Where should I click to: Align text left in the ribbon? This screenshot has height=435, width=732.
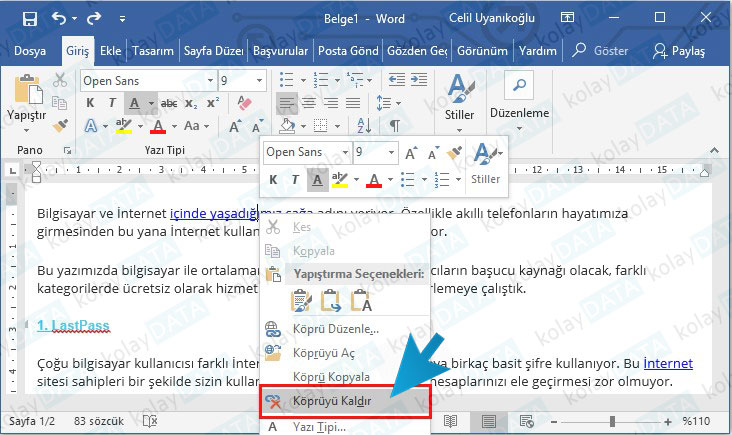pyautogui.click(x=287, y=103)
